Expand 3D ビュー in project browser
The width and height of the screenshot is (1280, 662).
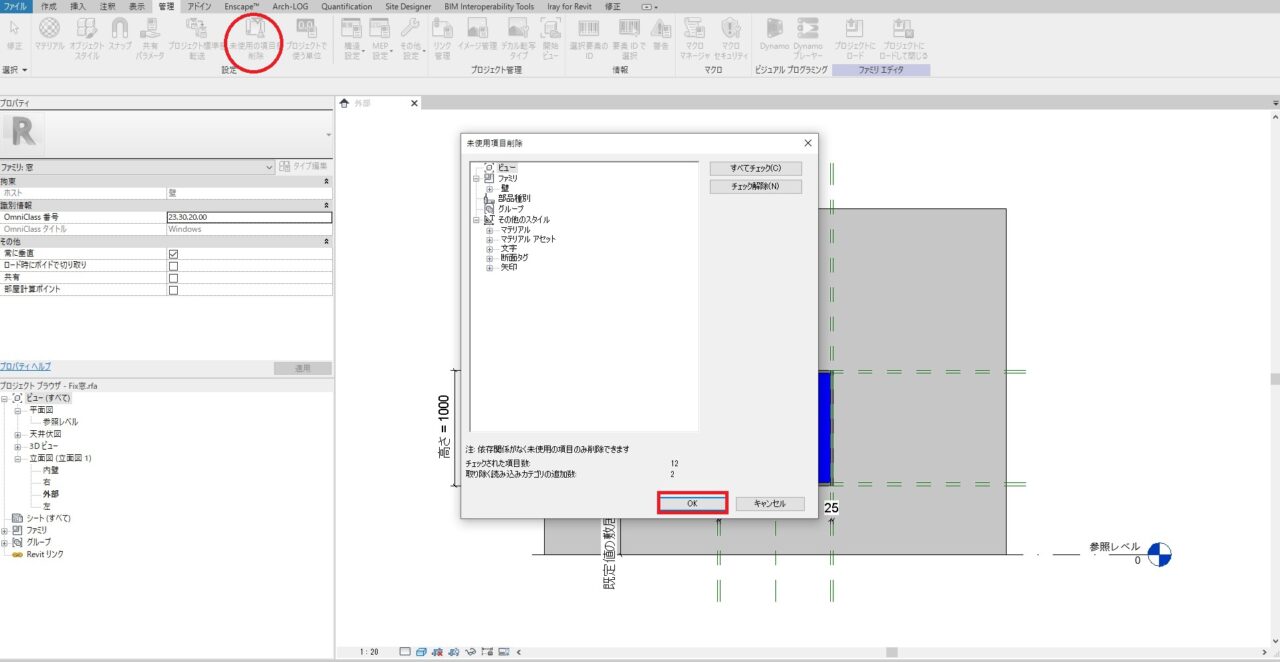pos(18,446)
